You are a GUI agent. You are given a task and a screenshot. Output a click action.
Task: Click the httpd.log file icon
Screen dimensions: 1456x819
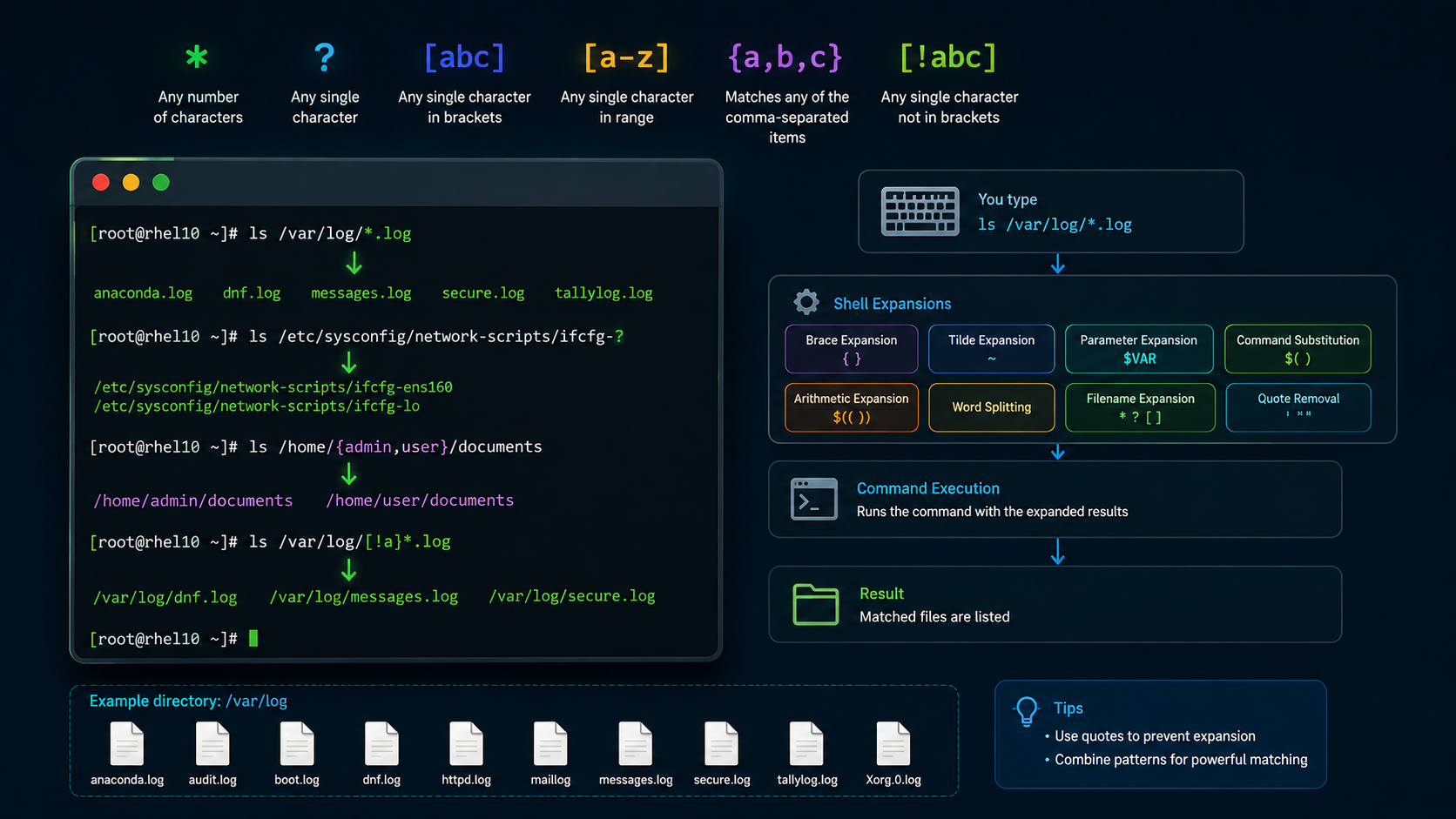click(x=466, y=744)
